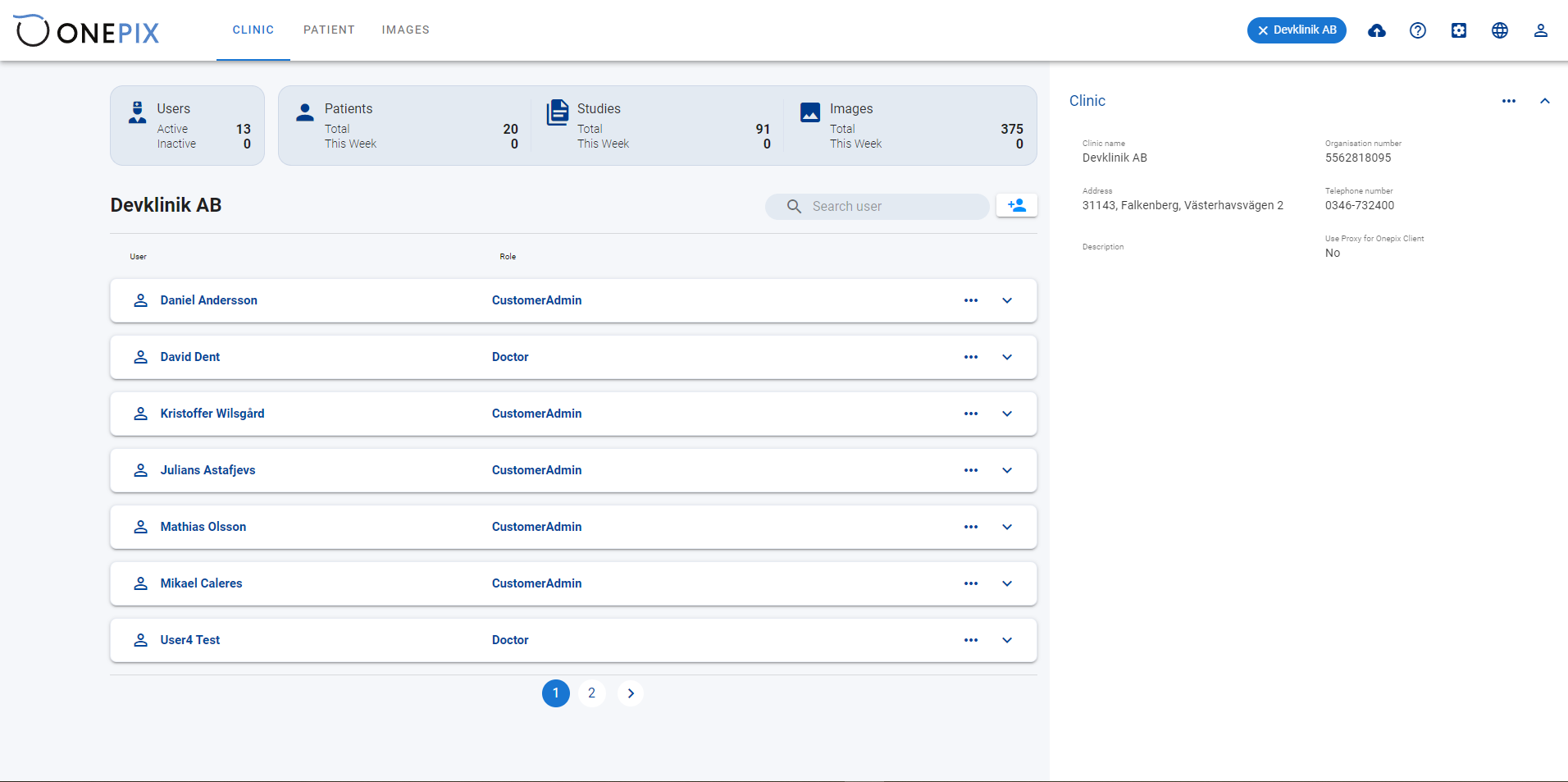Expand the Daniel Andersson row

point(1007,300)
